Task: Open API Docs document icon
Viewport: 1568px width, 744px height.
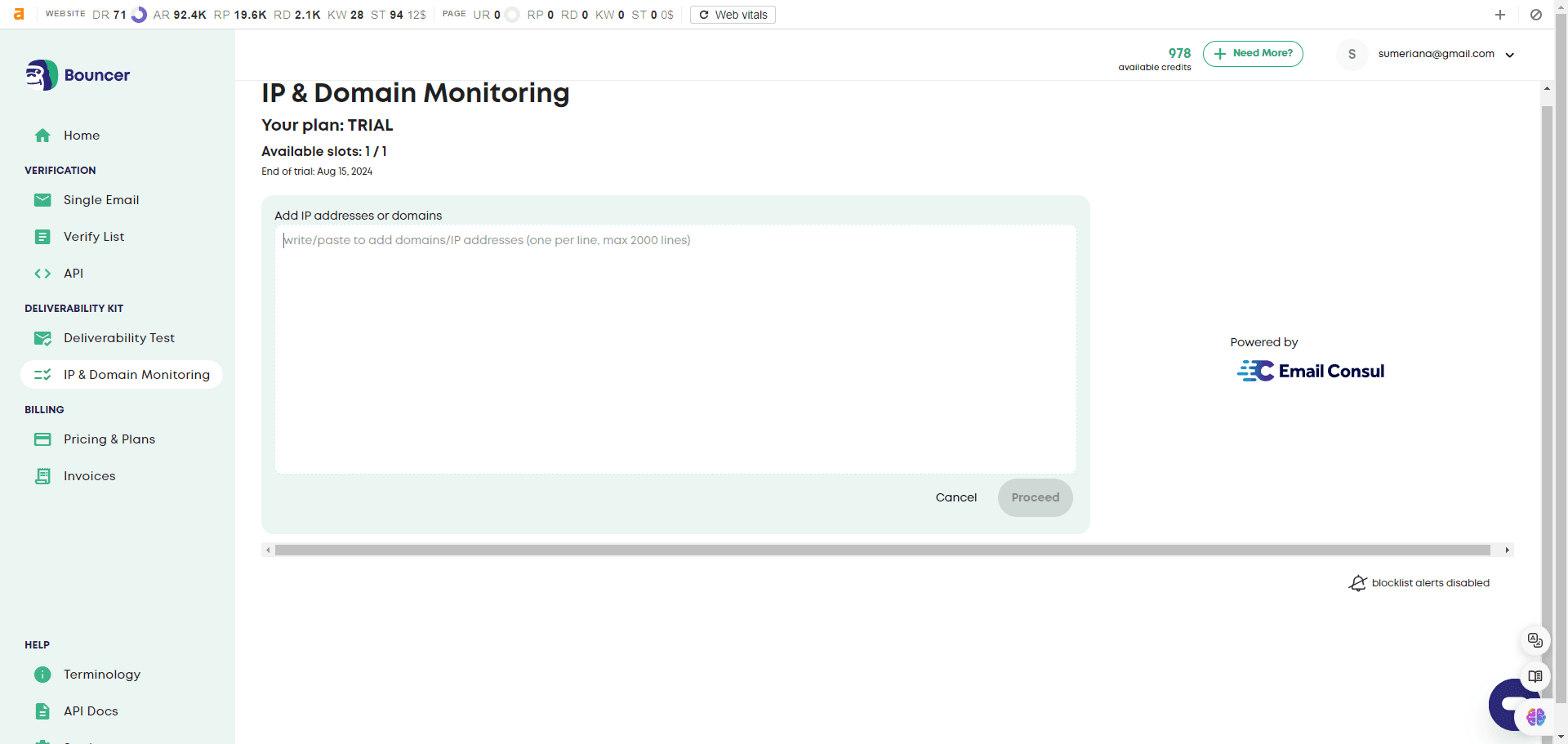Action: (x=42, y=711)
